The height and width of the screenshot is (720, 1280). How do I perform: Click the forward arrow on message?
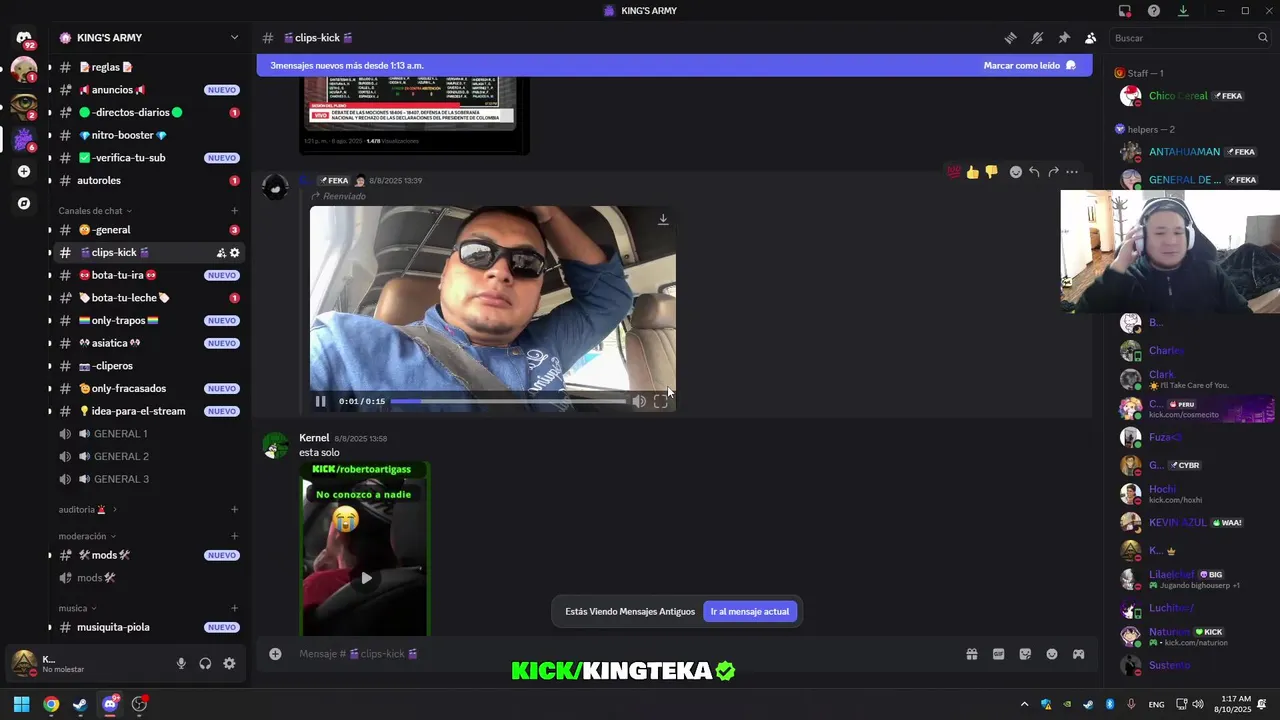coord(1053,172)
